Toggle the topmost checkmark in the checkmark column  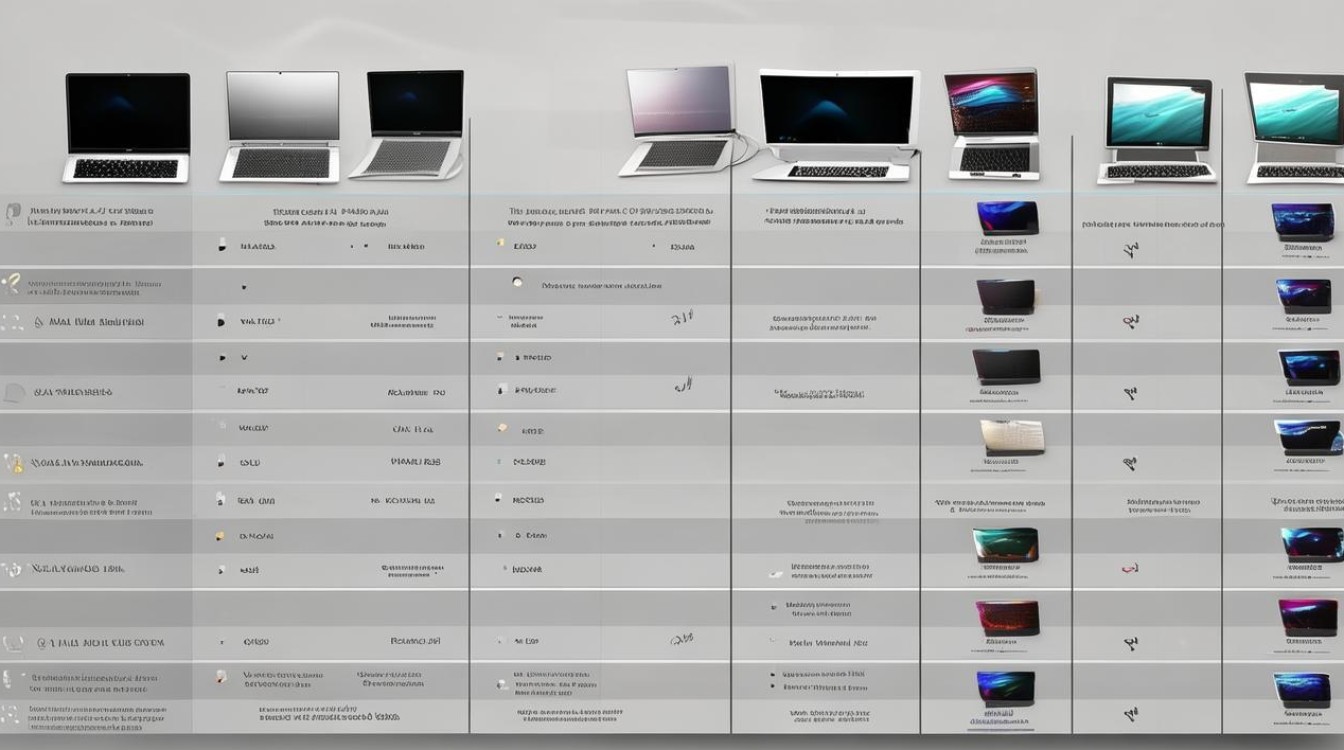pyautogui.click(x=1131, y=249)
